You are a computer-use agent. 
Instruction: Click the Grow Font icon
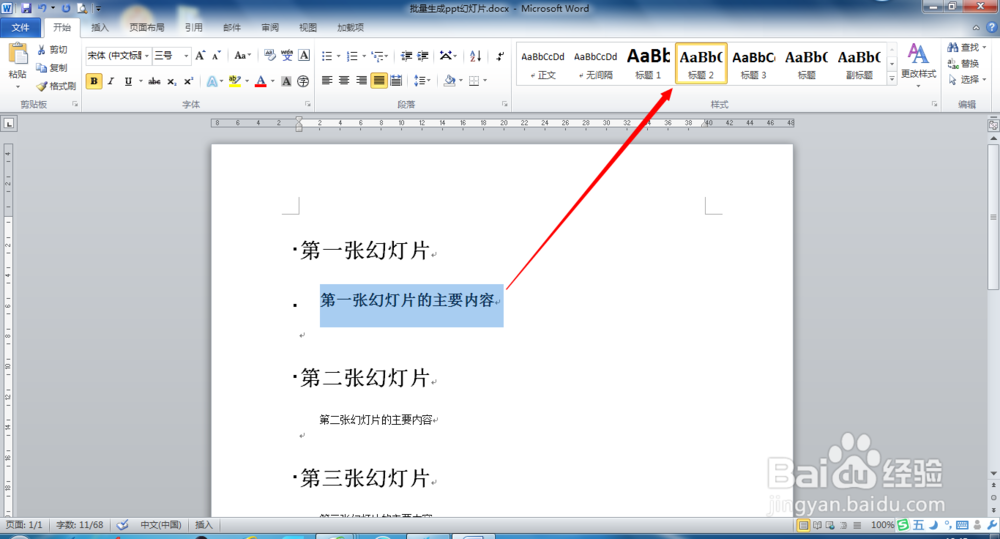[200, 55]
